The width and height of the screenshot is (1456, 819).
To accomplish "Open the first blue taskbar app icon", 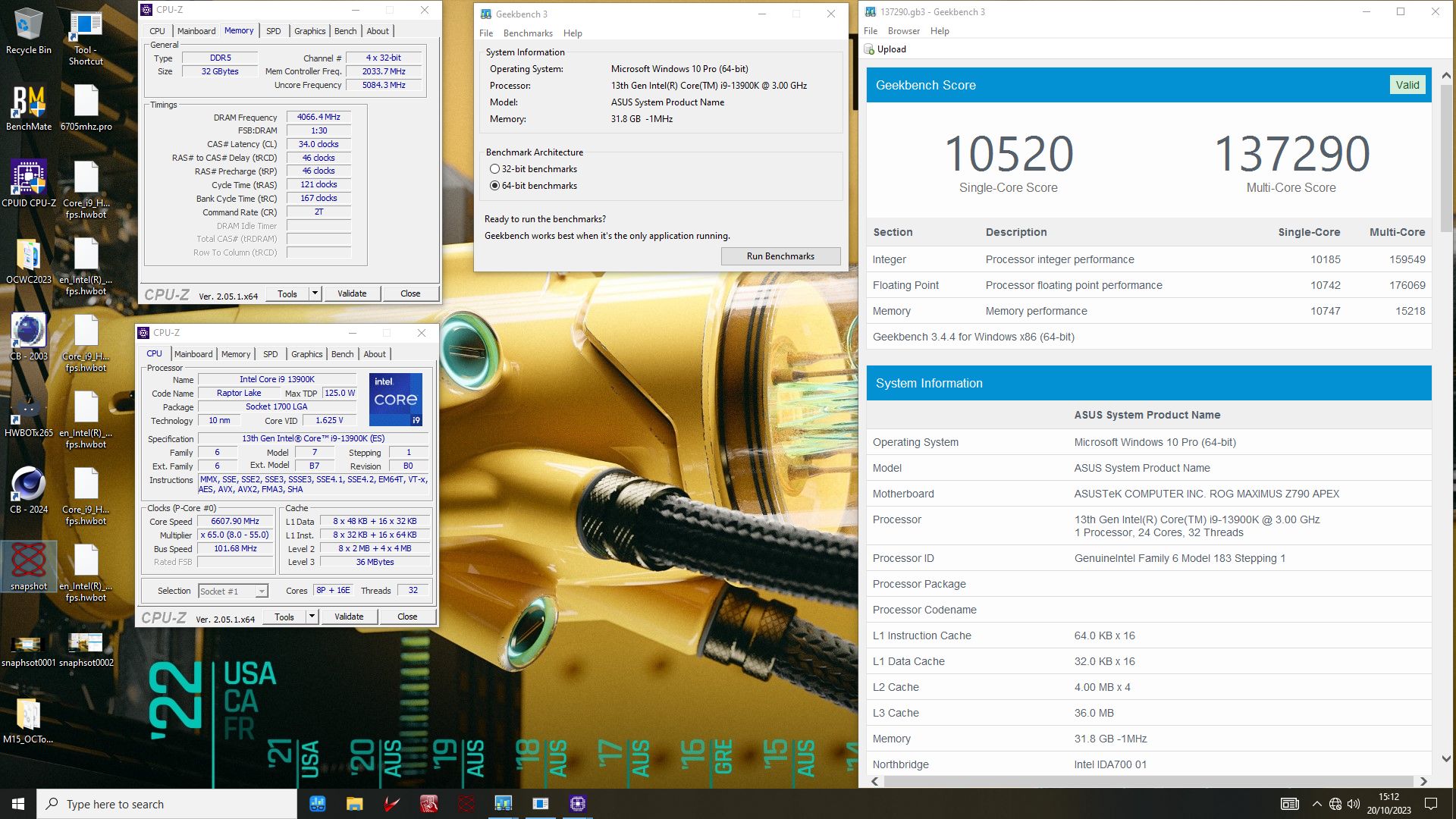I will 317,804.
